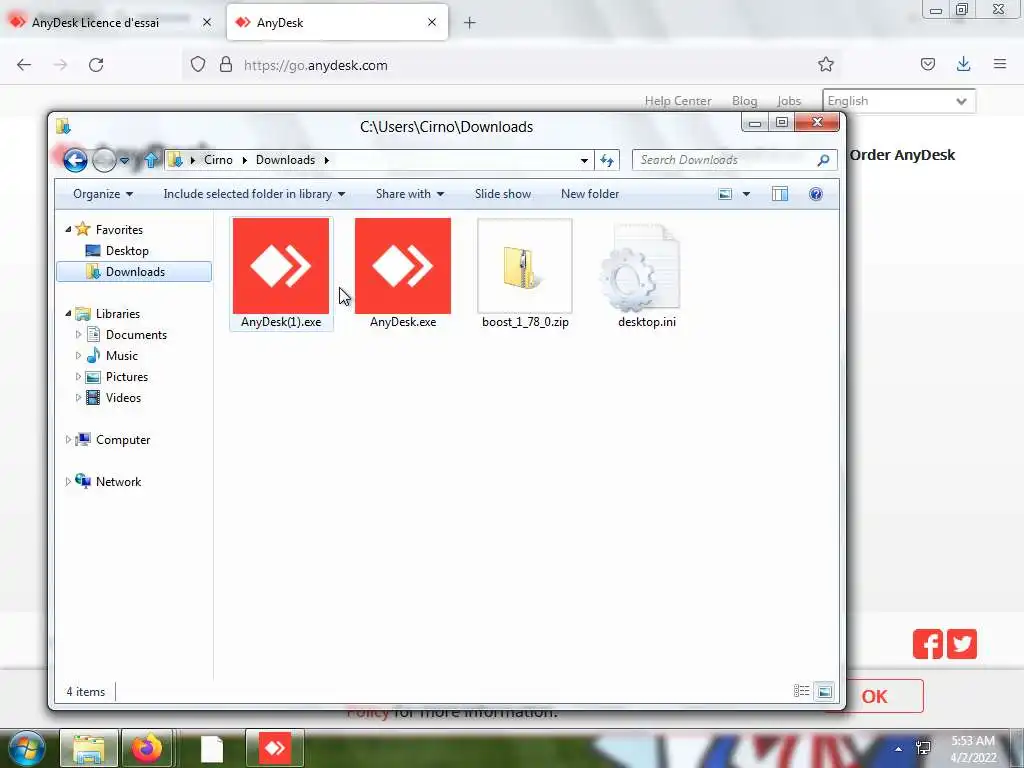Click the Facebook icon on webpage

[927, 644]
